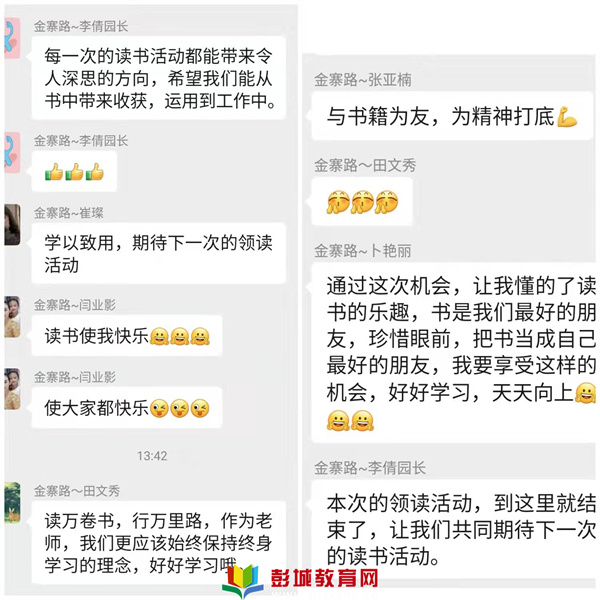Image resolution: width=600 pixels, height=600 pixels.
Task: Click the 读万卷书，行万里路 message
Action: (x=159, y=542)
